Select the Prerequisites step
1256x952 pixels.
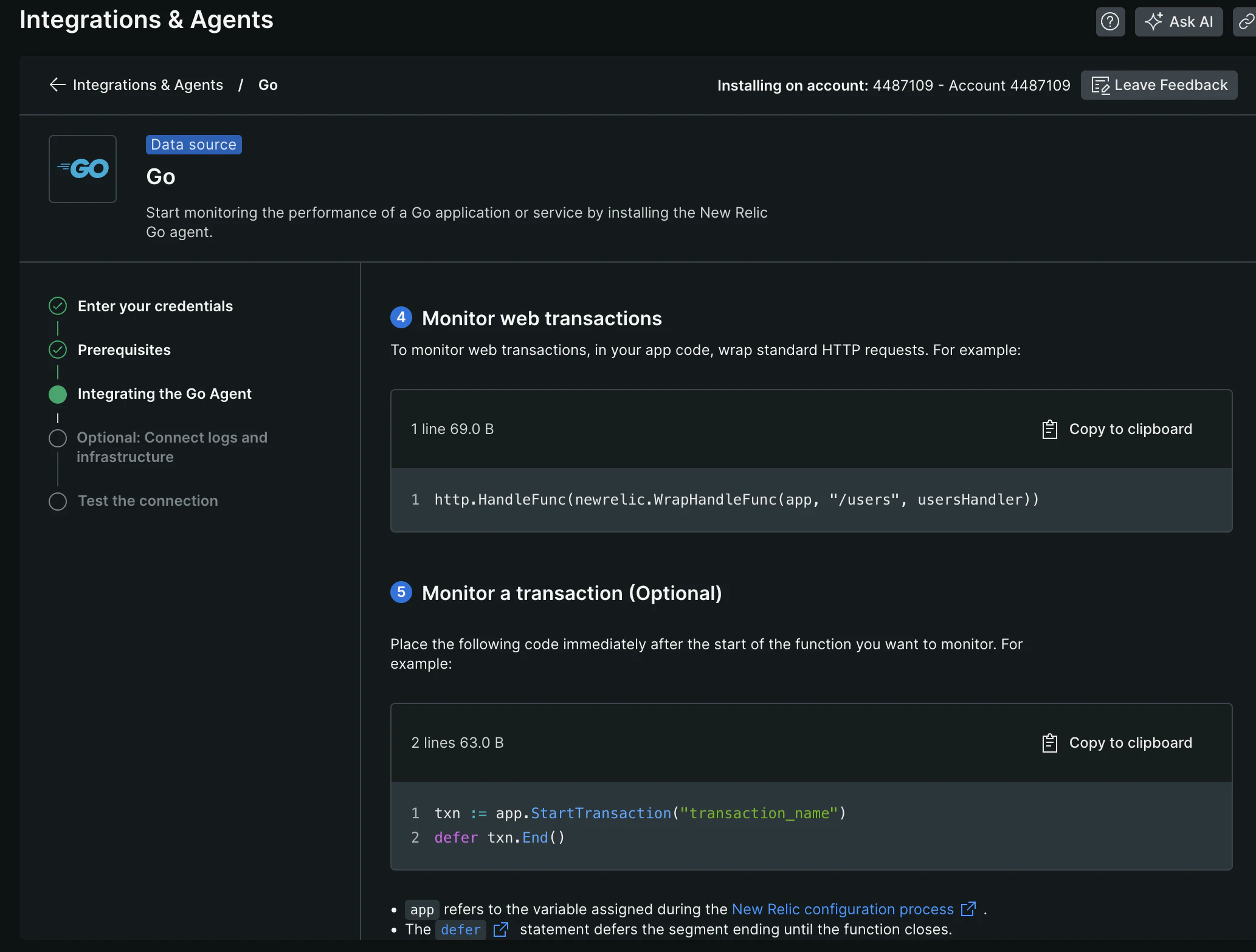pos(124,350)
